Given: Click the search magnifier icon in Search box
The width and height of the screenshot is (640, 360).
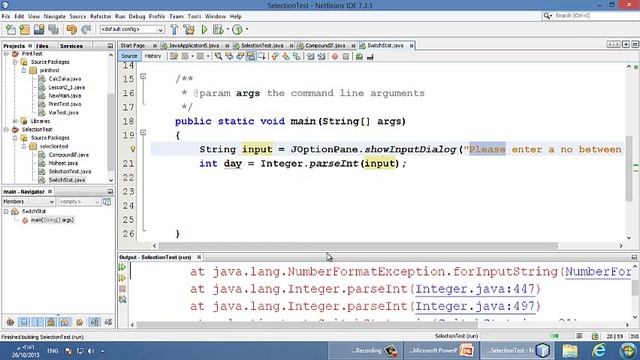Looking at the screenshot, I should coord(547,16).
